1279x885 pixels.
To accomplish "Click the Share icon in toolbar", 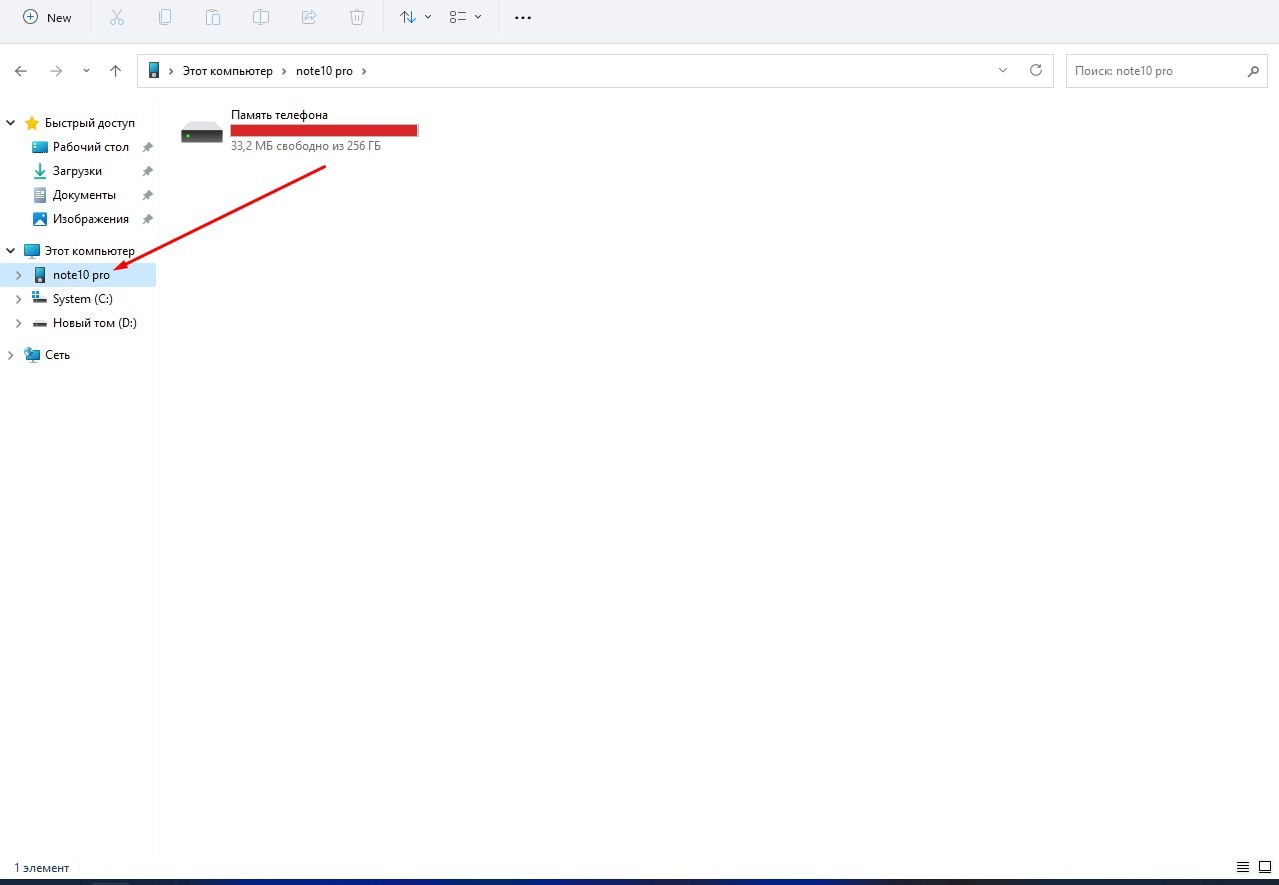I will point(309,17).
